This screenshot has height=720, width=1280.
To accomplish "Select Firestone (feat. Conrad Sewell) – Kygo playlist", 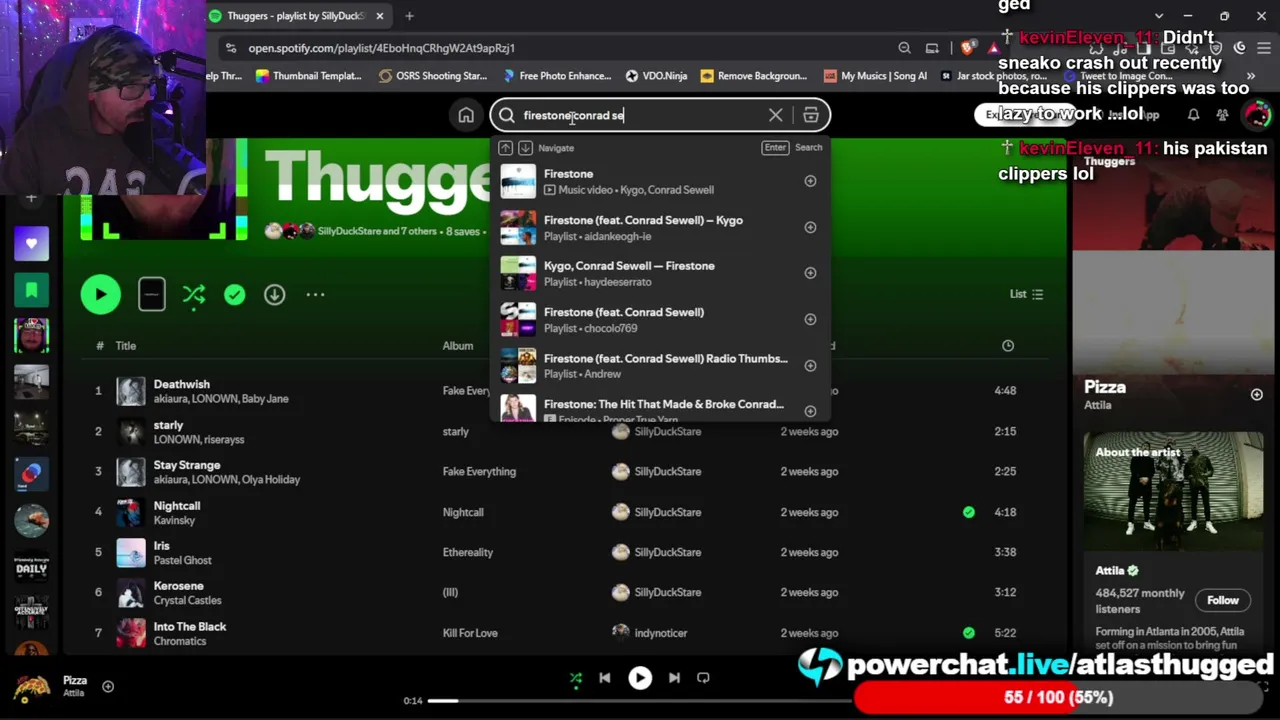I will tap(659, 227).
